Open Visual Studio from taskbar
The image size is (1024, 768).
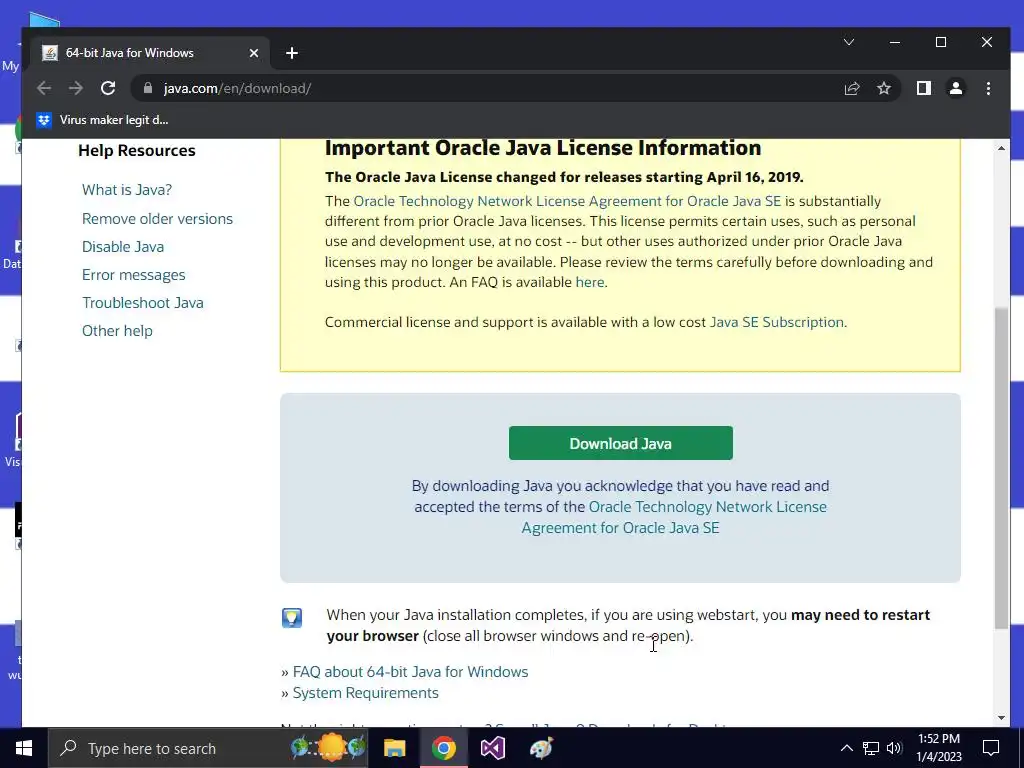pyautogui.click(x=492, y=748)
